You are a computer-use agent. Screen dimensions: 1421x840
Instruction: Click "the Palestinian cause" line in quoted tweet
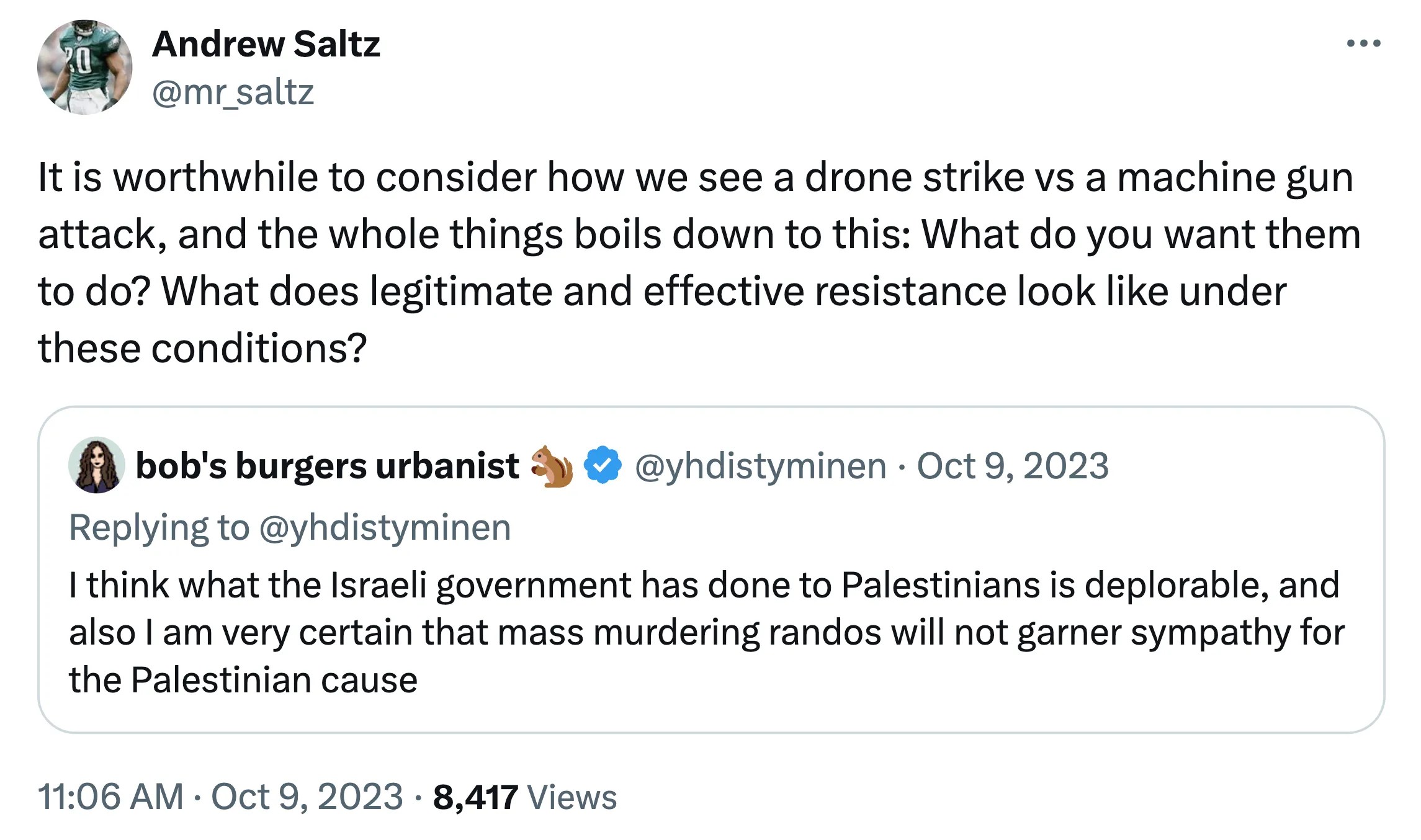point(243,680)
